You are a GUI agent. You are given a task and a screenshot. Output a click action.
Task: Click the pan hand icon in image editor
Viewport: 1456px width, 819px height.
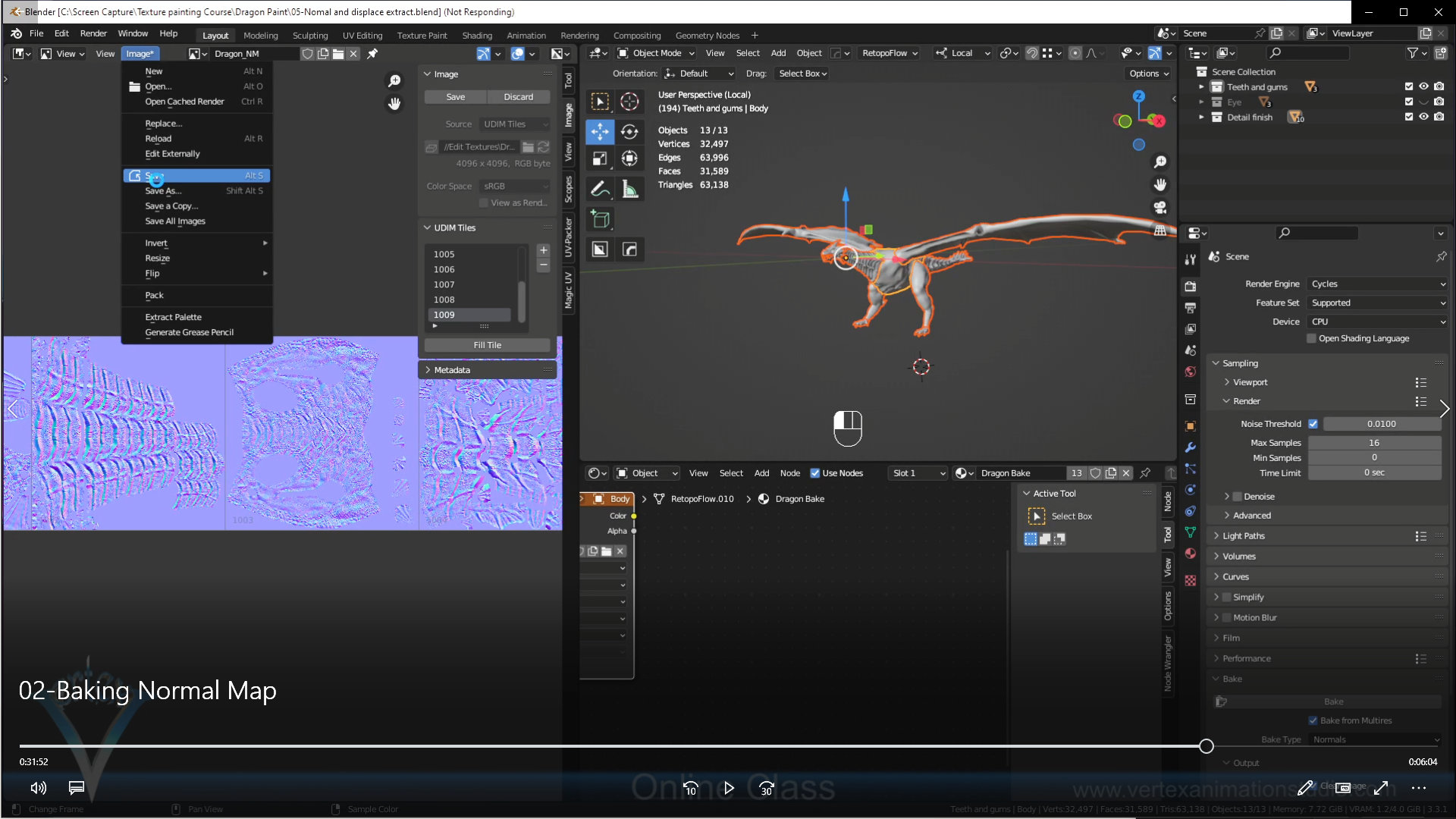tap(394, 103)
